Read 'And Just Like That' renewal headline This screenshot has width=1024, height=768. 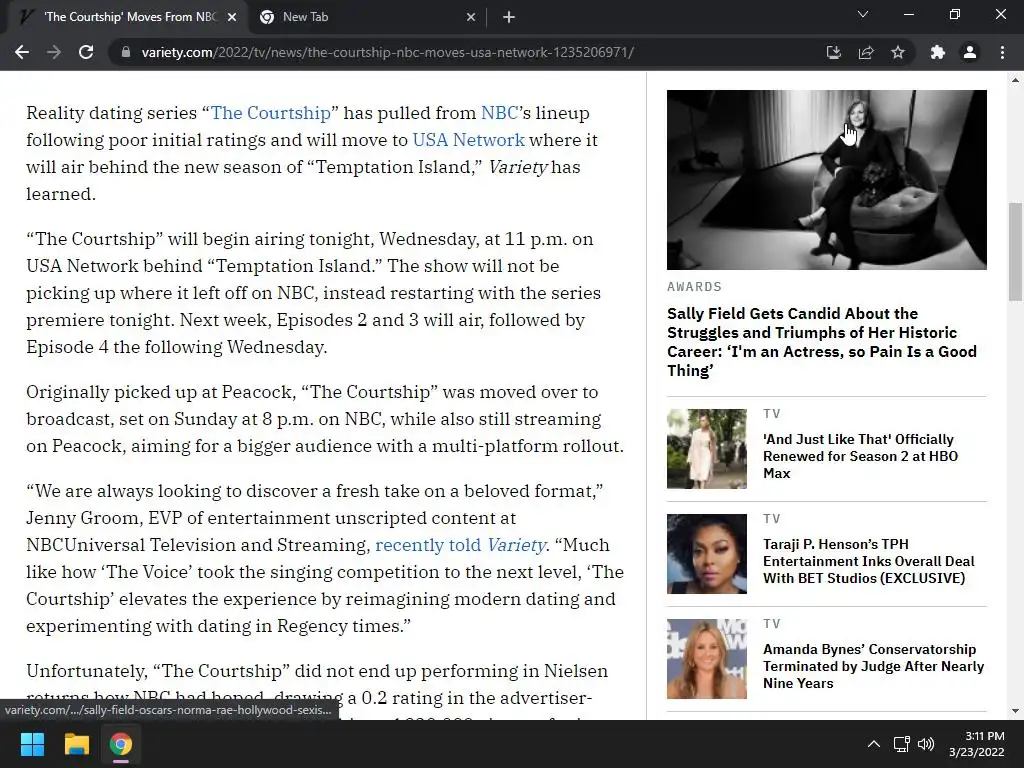[x=860, y=456]
